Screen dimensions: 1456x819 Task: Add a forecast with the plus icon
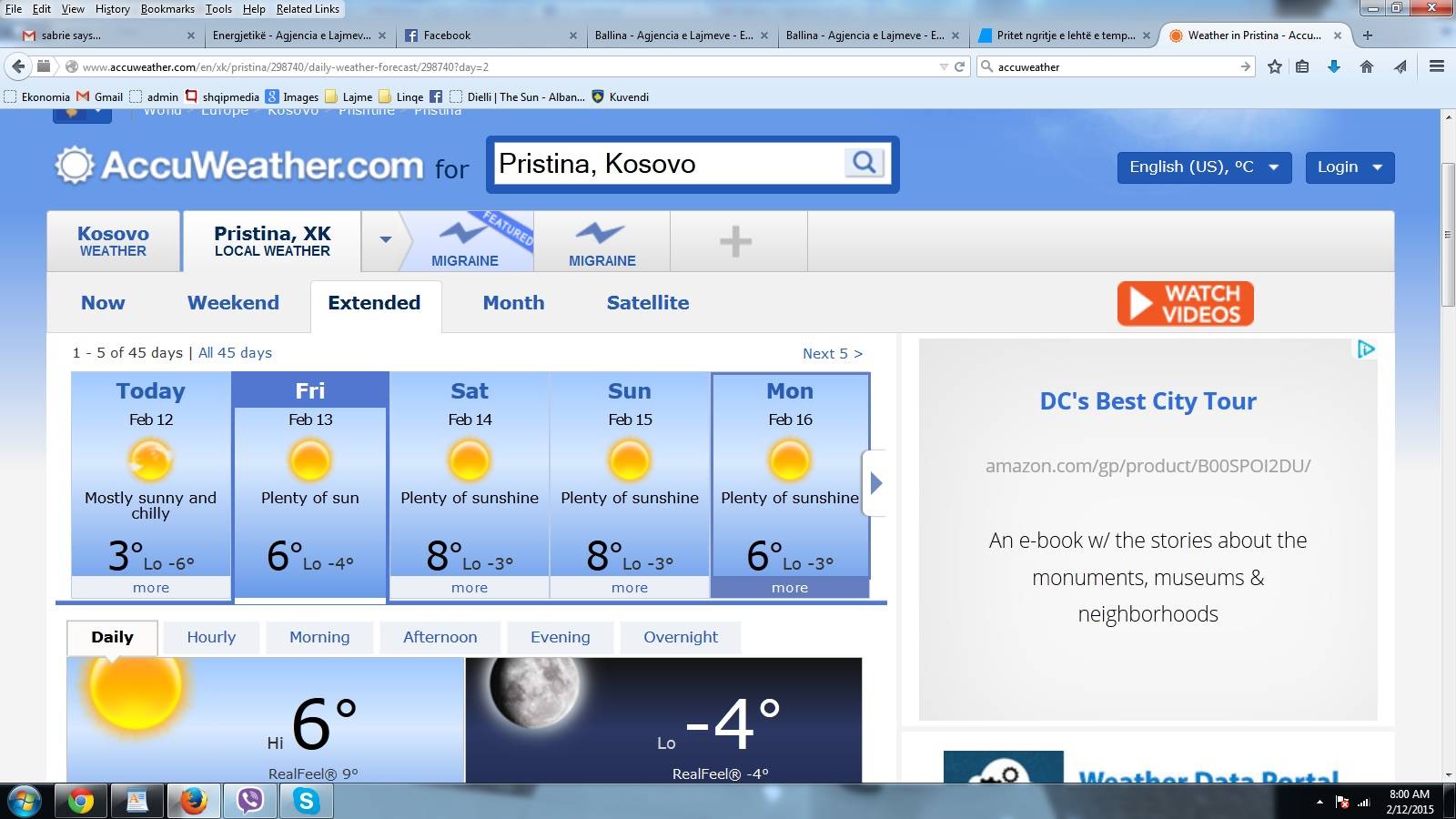(x=735, y=241)
